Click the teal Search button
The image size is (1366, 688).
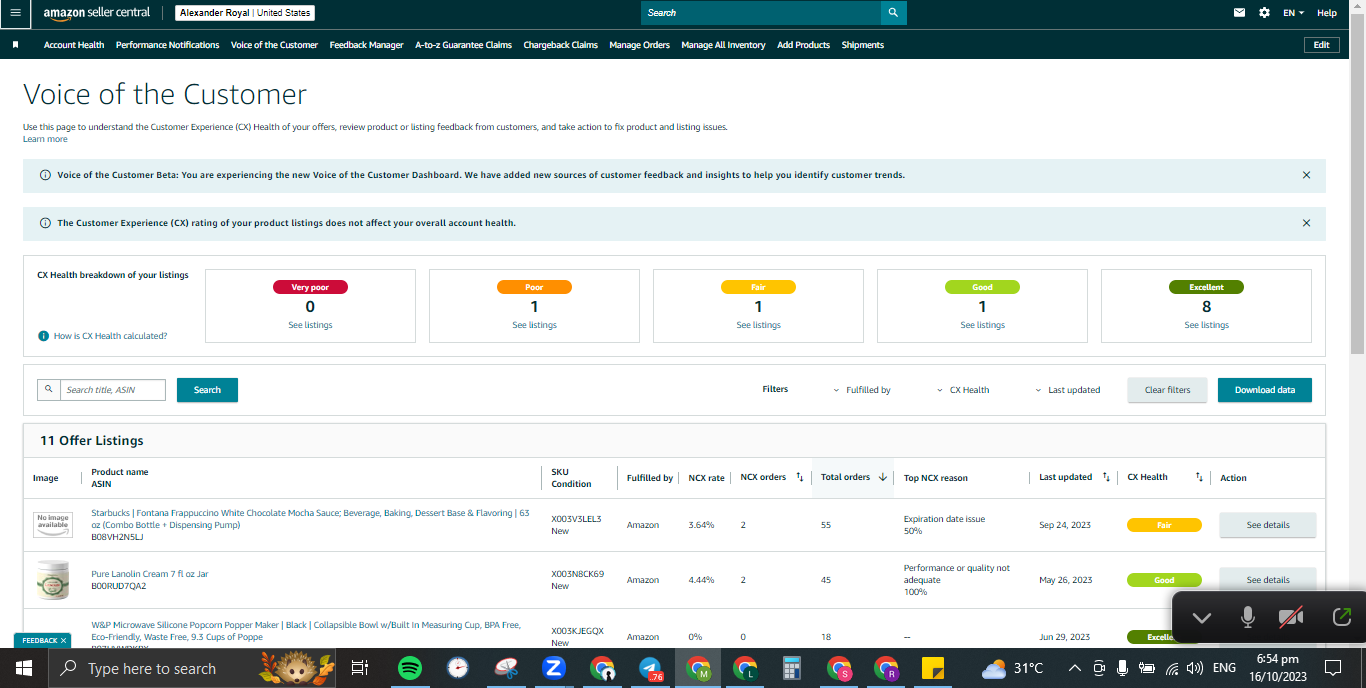207,390
